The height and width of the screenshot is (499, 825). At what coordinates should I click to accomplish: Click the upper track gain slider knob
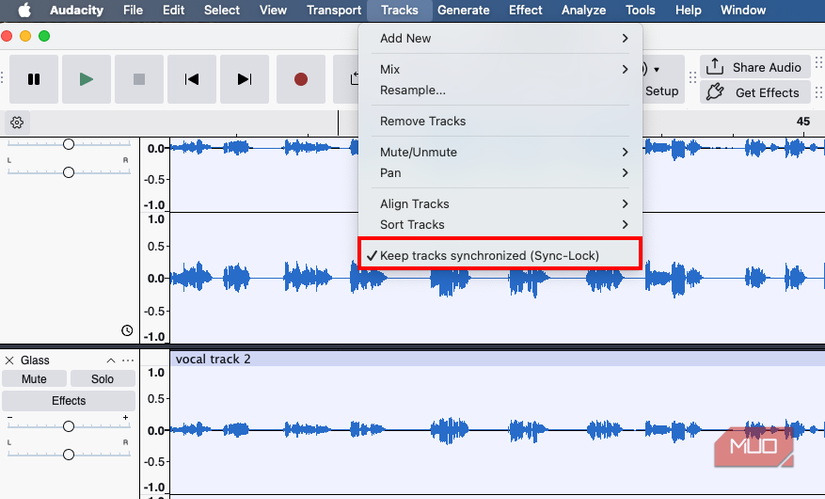tap(68, 144)
